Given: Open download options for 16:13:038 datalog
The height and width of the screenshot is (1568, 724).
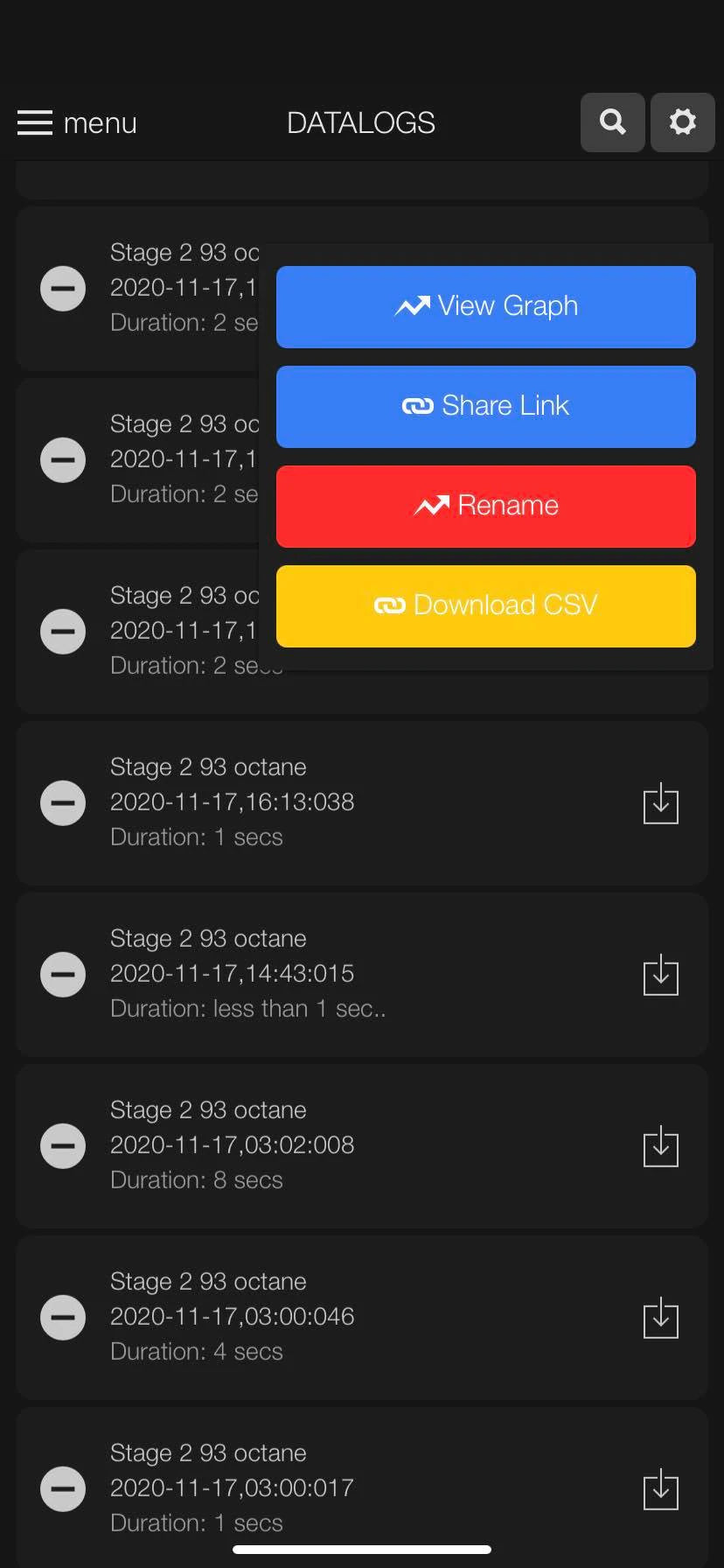Looking at the screenshot, I should point(660,803).
